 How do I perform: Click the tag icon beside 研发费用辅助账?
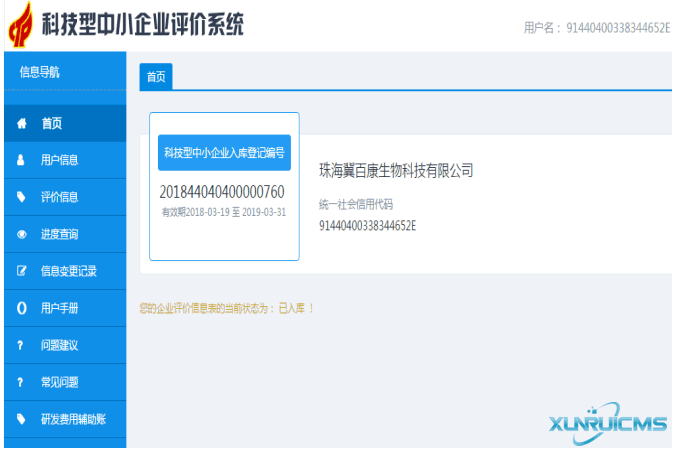tap(21, 419)
